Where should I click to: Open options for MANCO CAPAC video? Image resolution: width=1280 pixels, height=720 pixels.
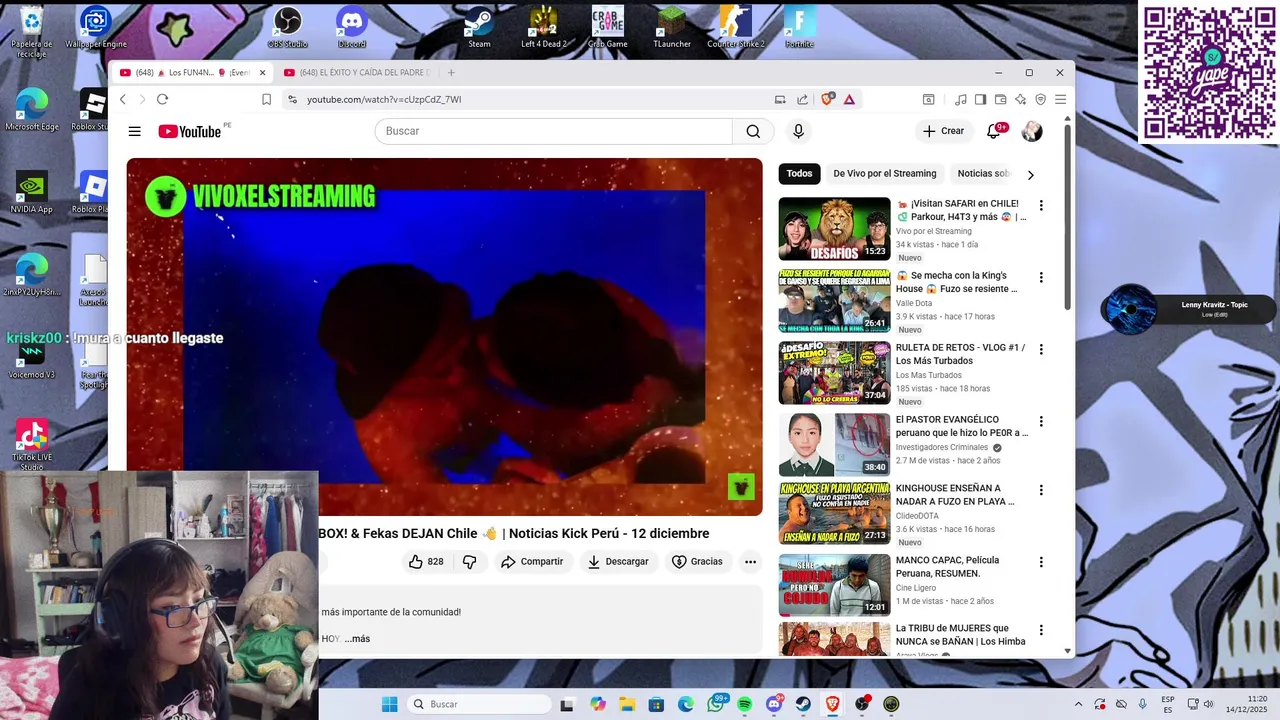(x=1041, y=562)
